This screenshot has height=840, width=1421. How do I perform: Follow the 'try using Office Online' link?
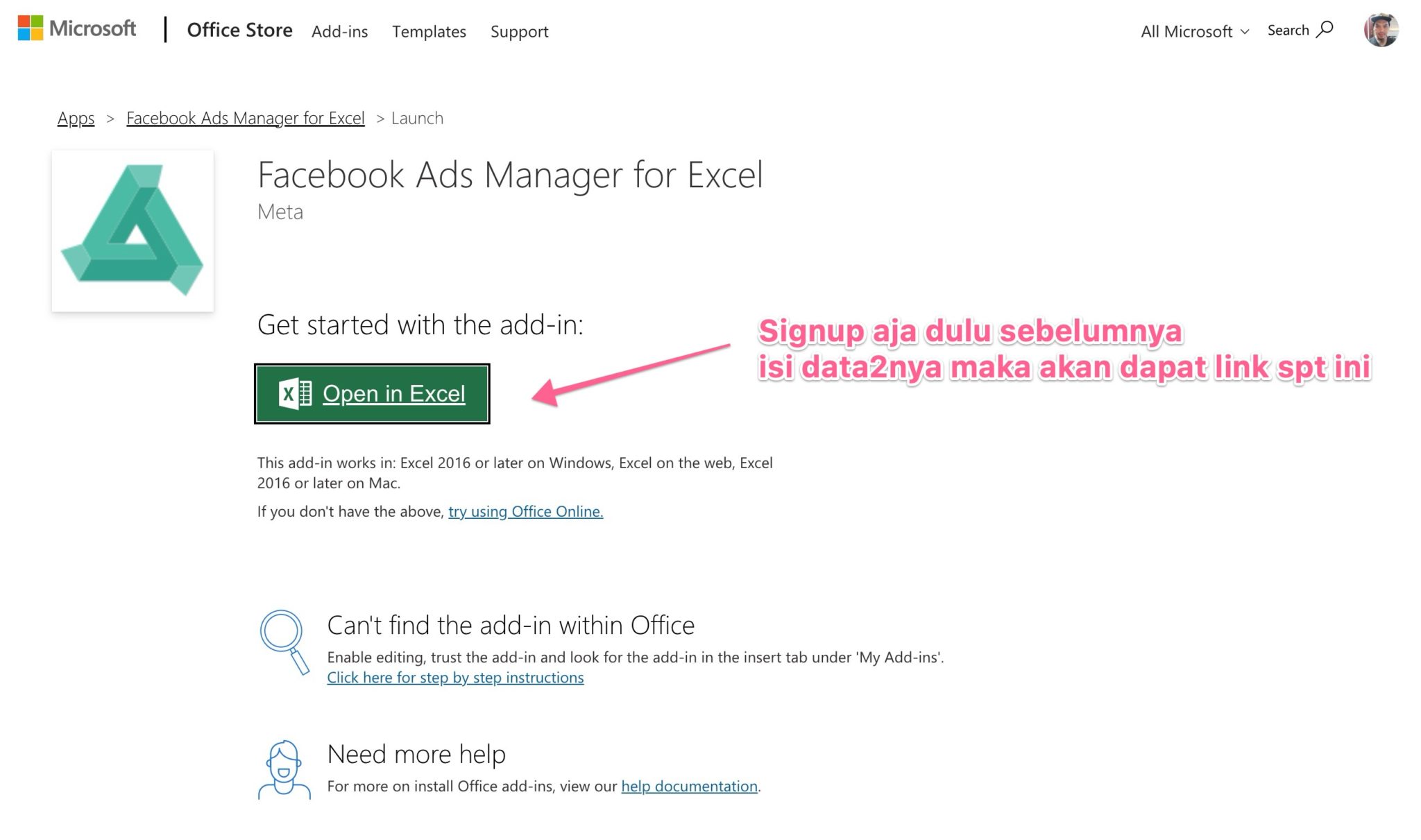(x=525, y=511)
